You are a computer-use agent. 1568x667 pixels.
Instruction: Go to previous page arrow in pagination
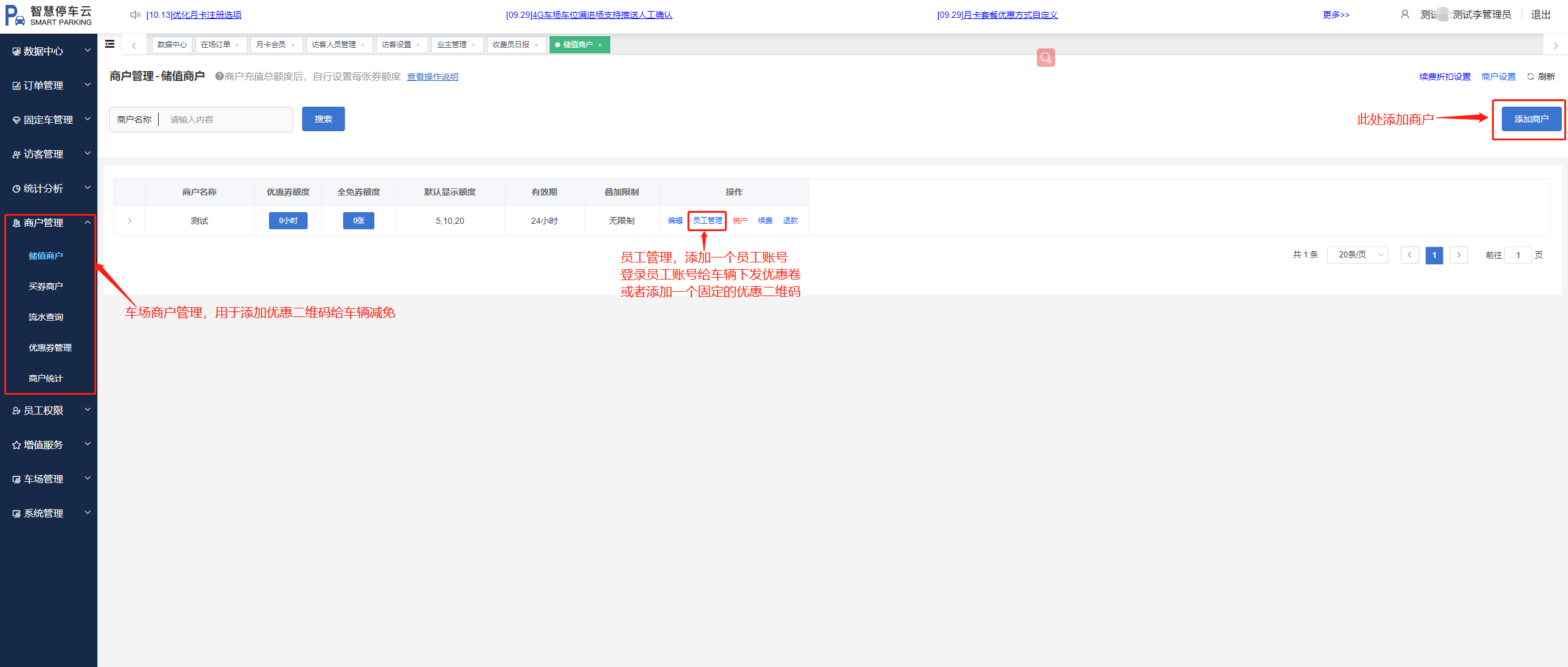coord(1410,255)
